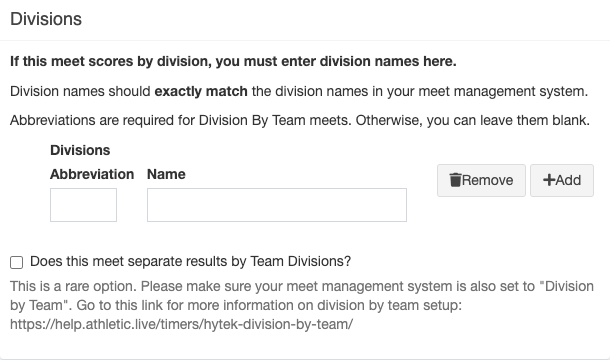Focus the Abbreviation input field
Image resolution: width=610 pixels, height=360 pixels.
coord(83,205)
